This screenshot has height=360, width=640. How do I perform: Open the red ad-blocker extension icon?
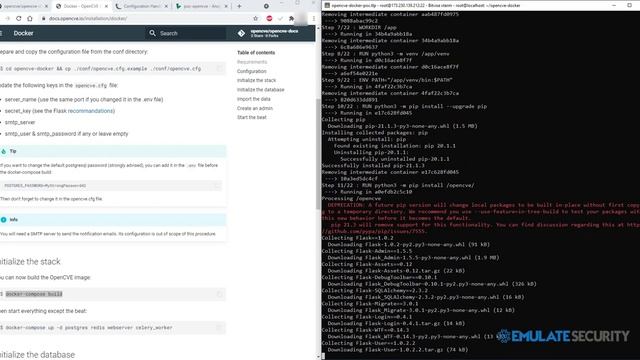269,18
